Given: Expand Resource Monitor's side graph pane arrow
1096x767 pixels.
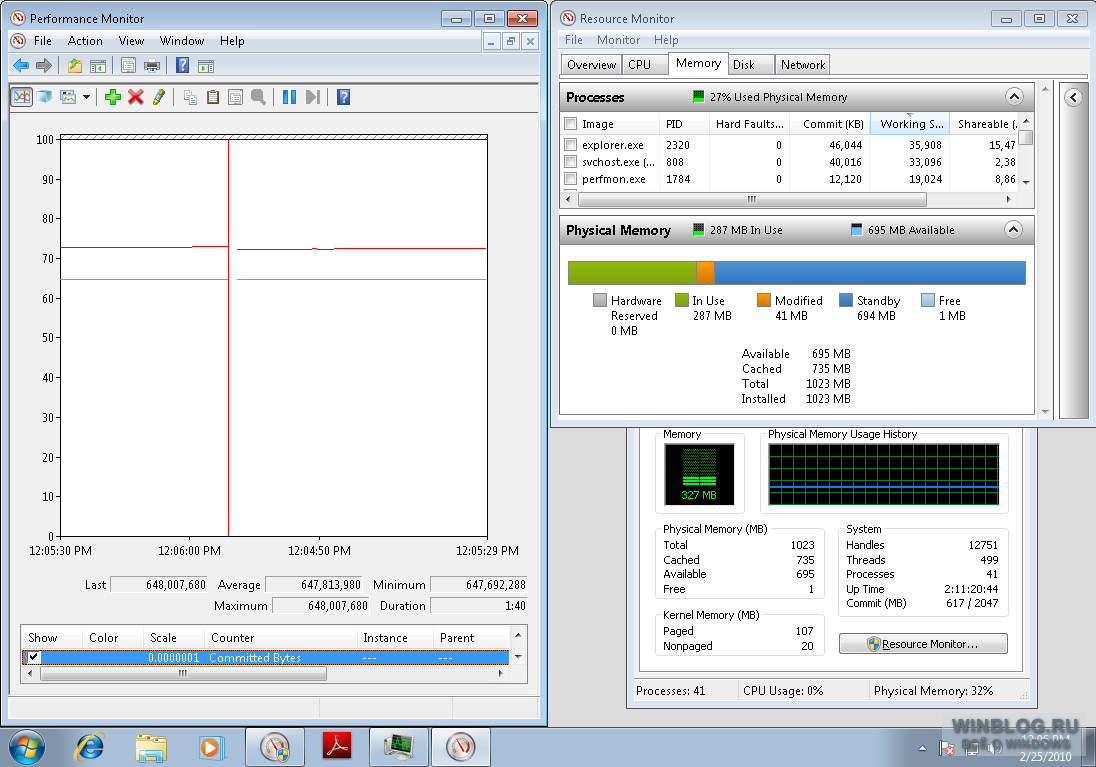Looking at the screenshot, I should click(x=1074, y=97).
